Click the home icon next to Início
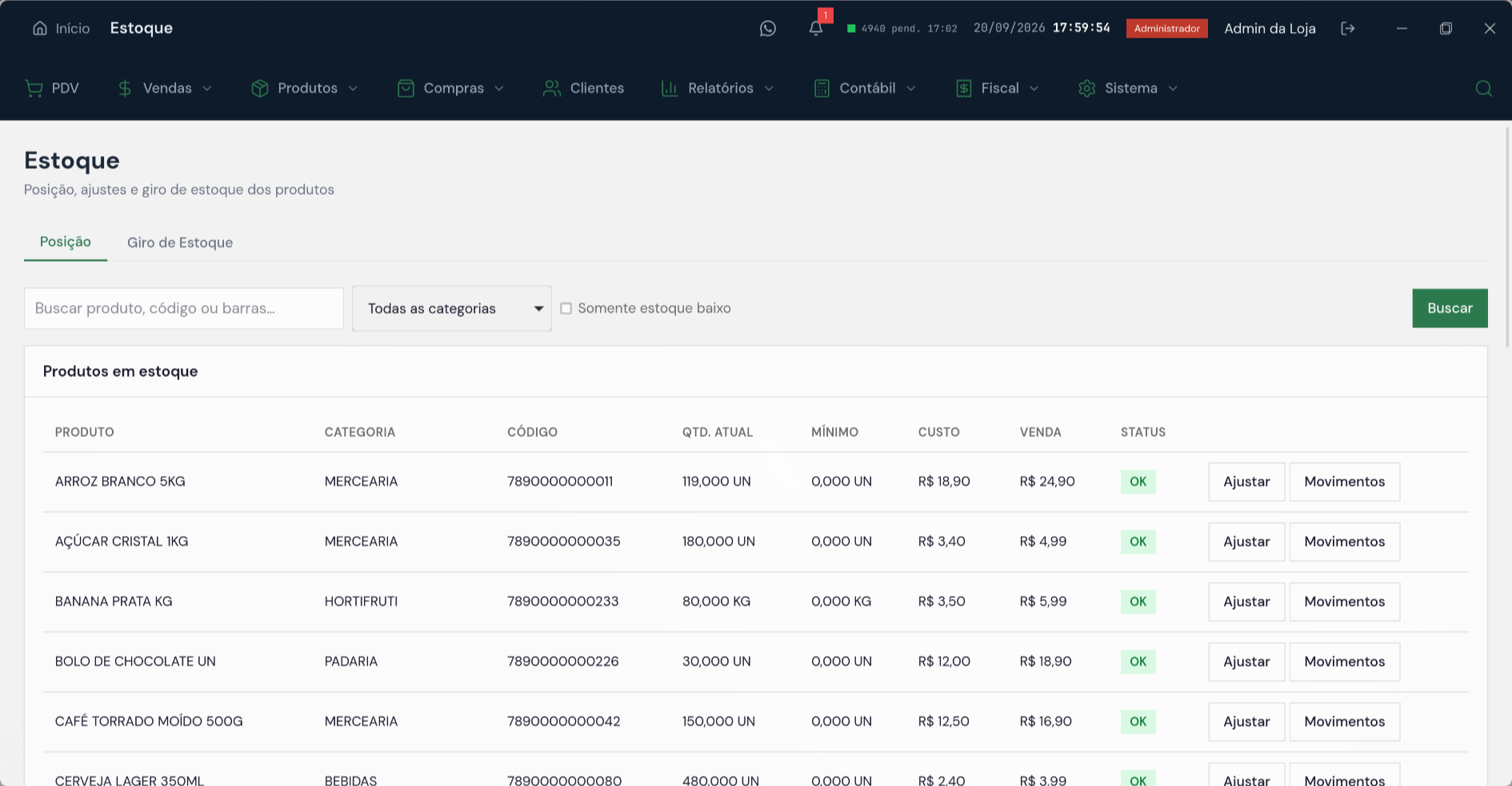Viewport: 1512px width, 786px height. pyautogui.click(x=40, y=28)
